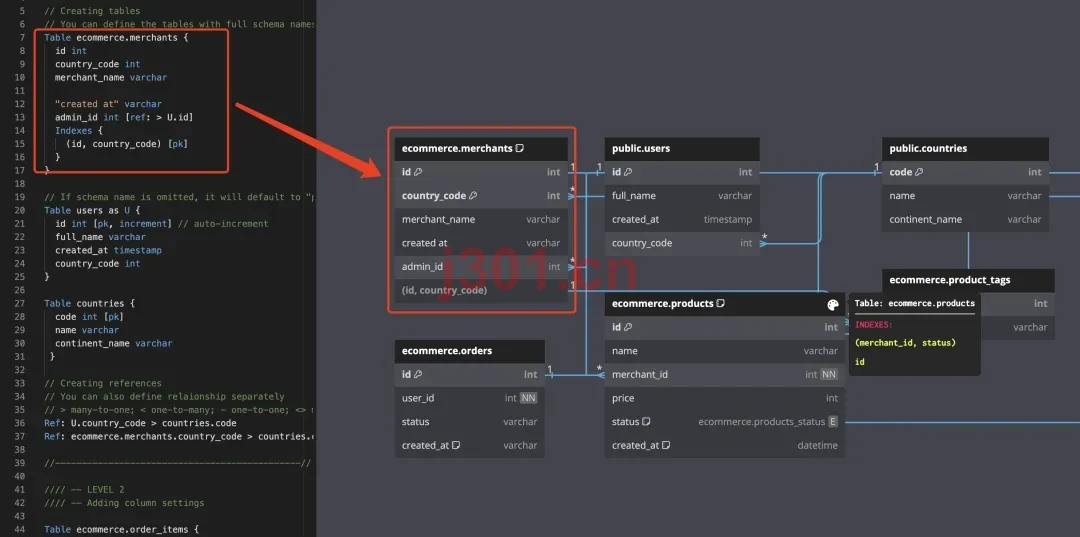Screen dimensions: 1080x537
Task: Select name row in ecommerce.products table
Action: pyautogui.click(x=725, y=351)
